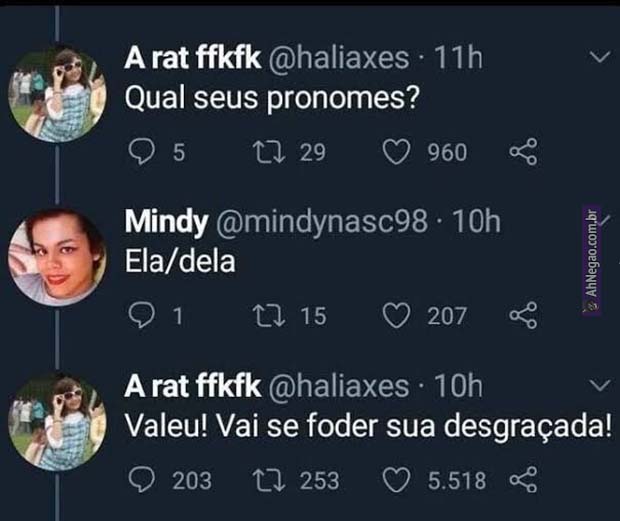The width and height of the screenshot is (620, 521).
Task: Open options chevron on last tweet
Action: pos(599,386)
